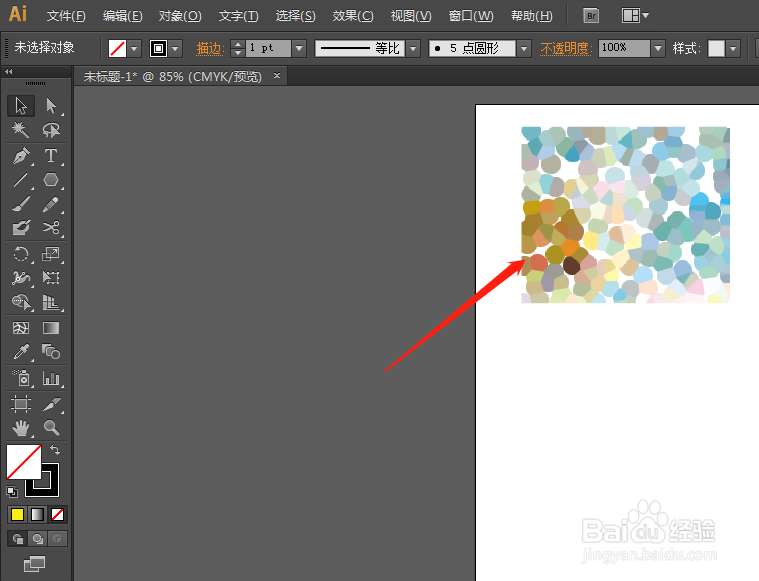
Task: Reset to default fill and stroke
Action: 12,492
